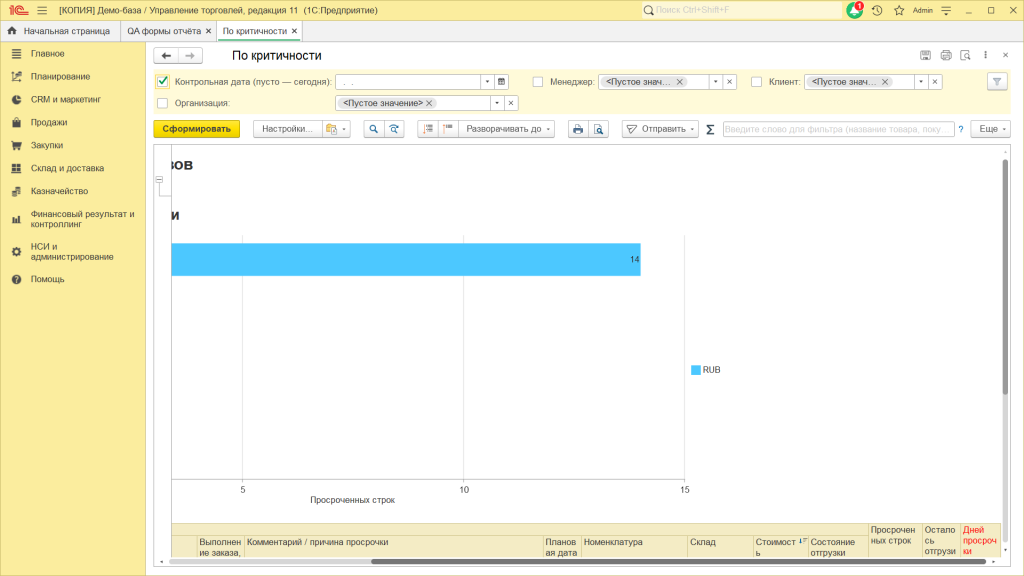Open the vertical three-dot form menu
Viewport: 1024px width, 576px height.
[x=985, y=56]
